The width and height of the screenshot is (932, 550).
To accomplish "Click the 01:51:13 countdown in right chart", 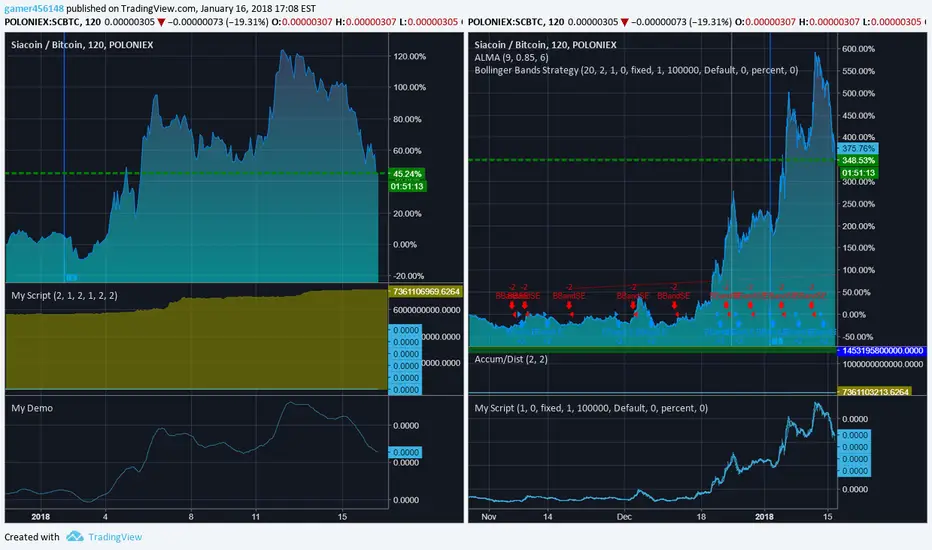I will coord(858,173).
